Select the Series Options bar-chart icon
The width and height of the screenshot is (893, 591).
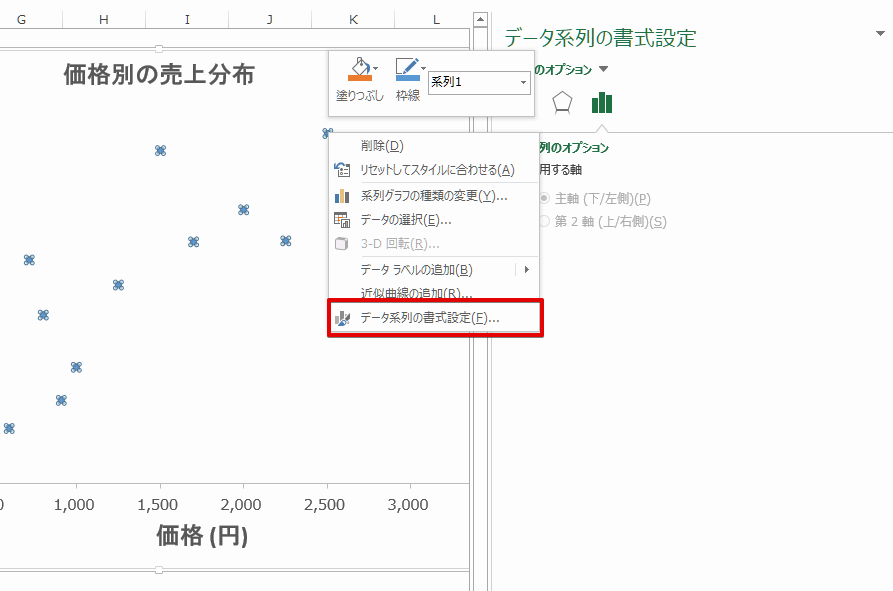pos(600,102)
